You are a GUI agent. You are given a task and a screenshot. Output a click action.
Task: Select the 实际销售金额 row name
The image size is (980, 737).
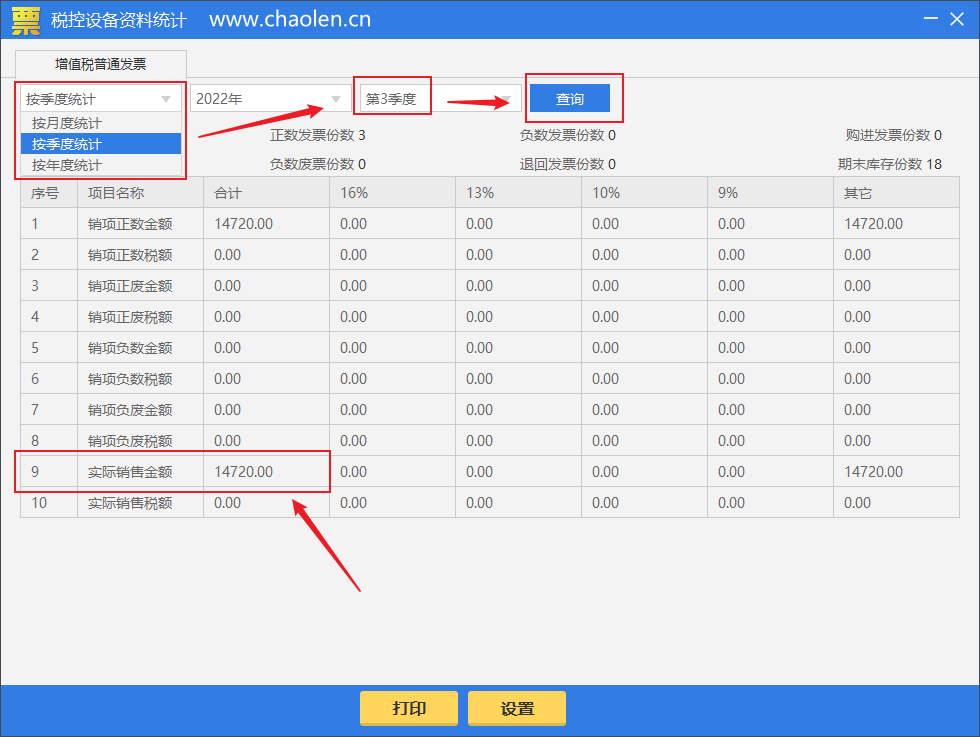[130, 472]
